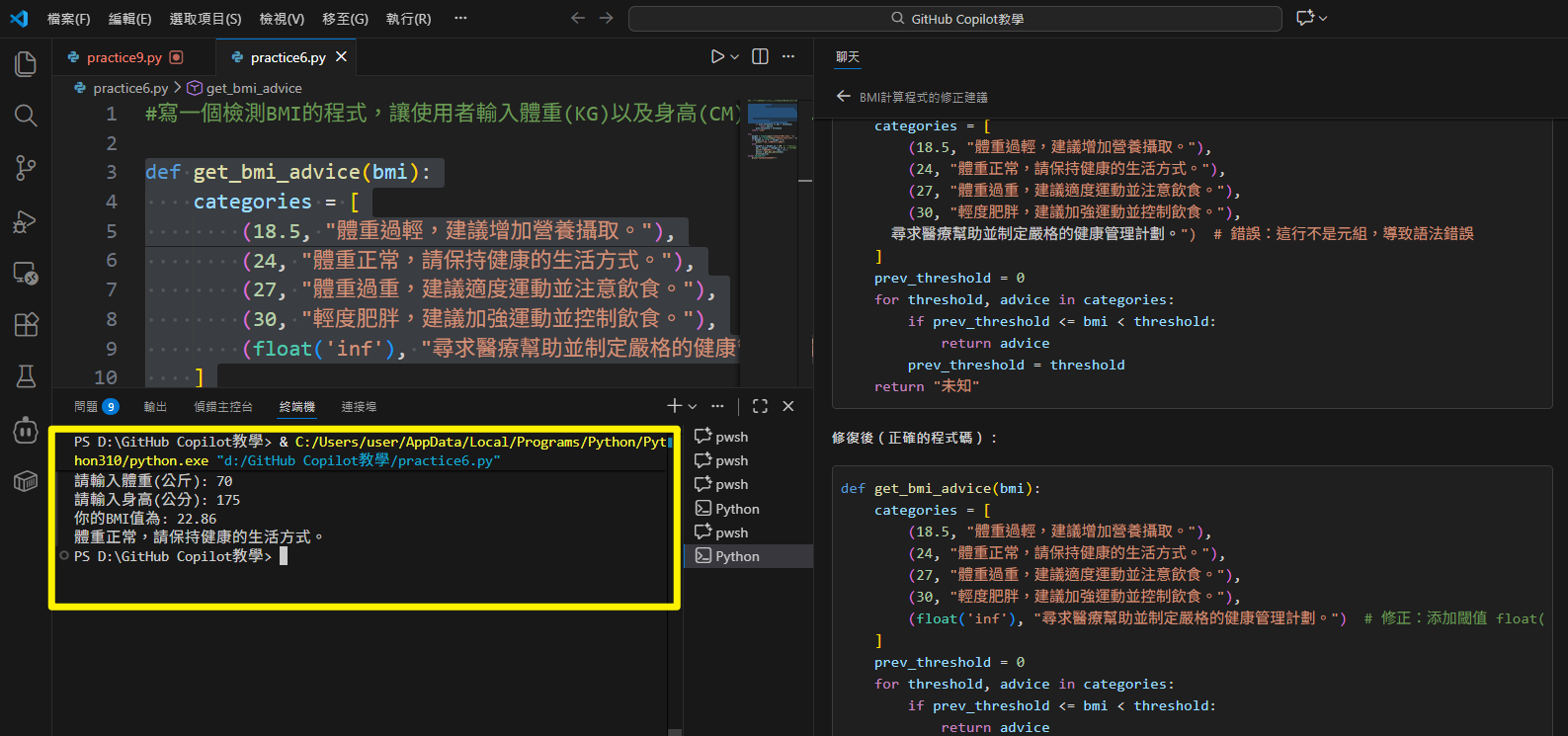Open the Search view in activity bar
The image size is (1568, 736).
click(26, 116)
